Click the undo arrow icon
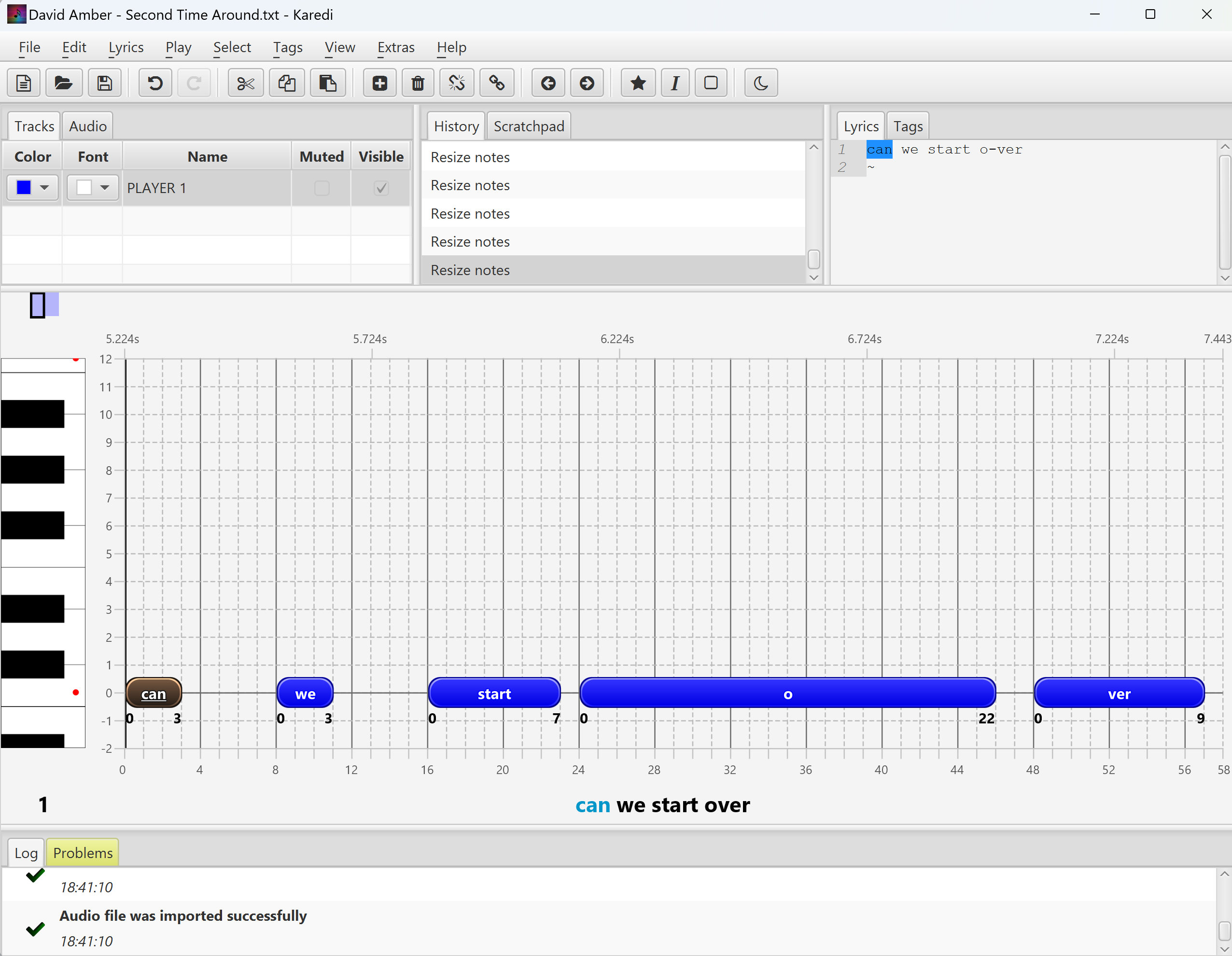The image size is (1232, 956). coord(155,83)
